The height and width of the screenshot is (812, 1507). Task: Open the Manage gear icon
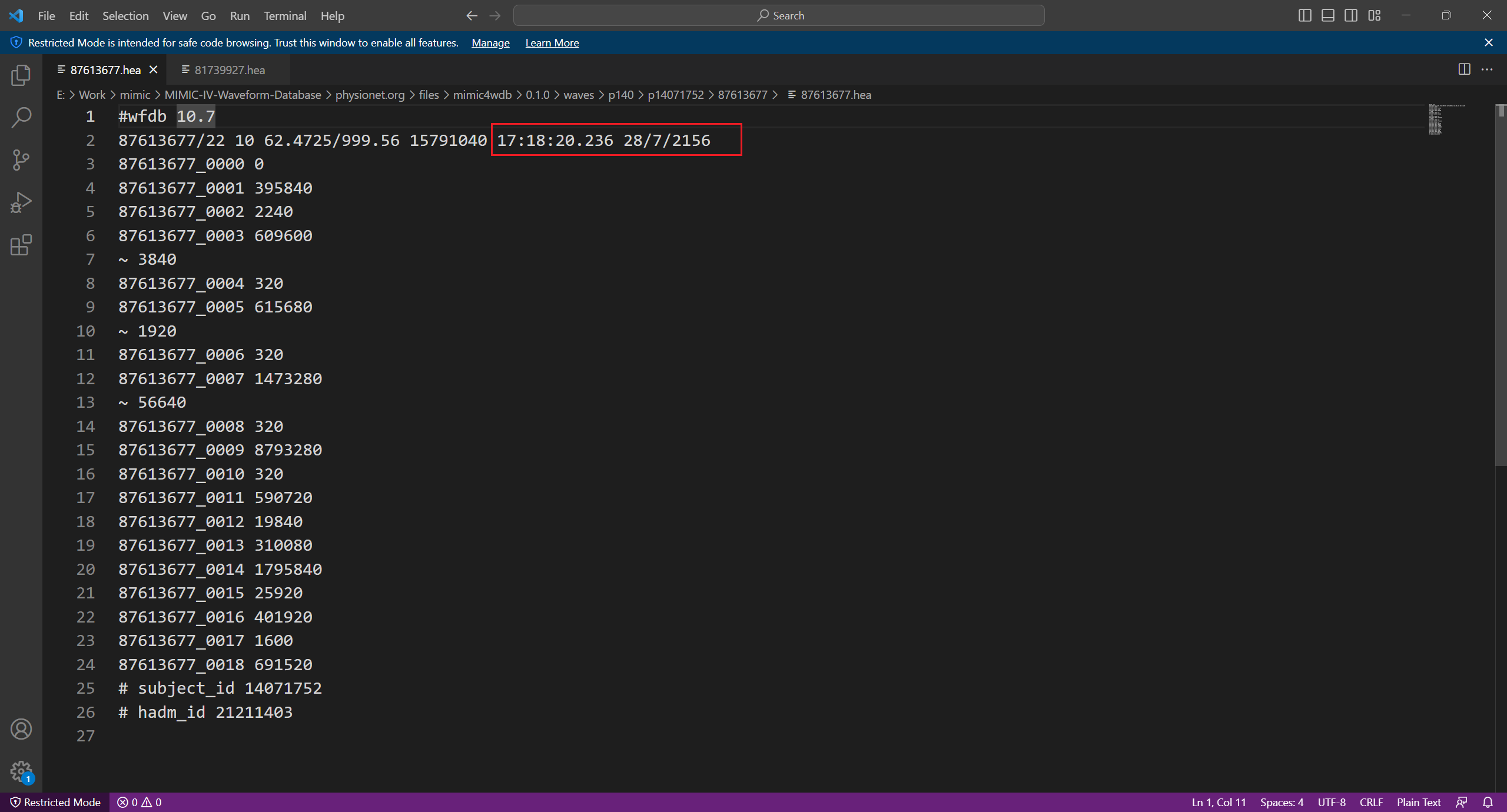click(21, 771)
